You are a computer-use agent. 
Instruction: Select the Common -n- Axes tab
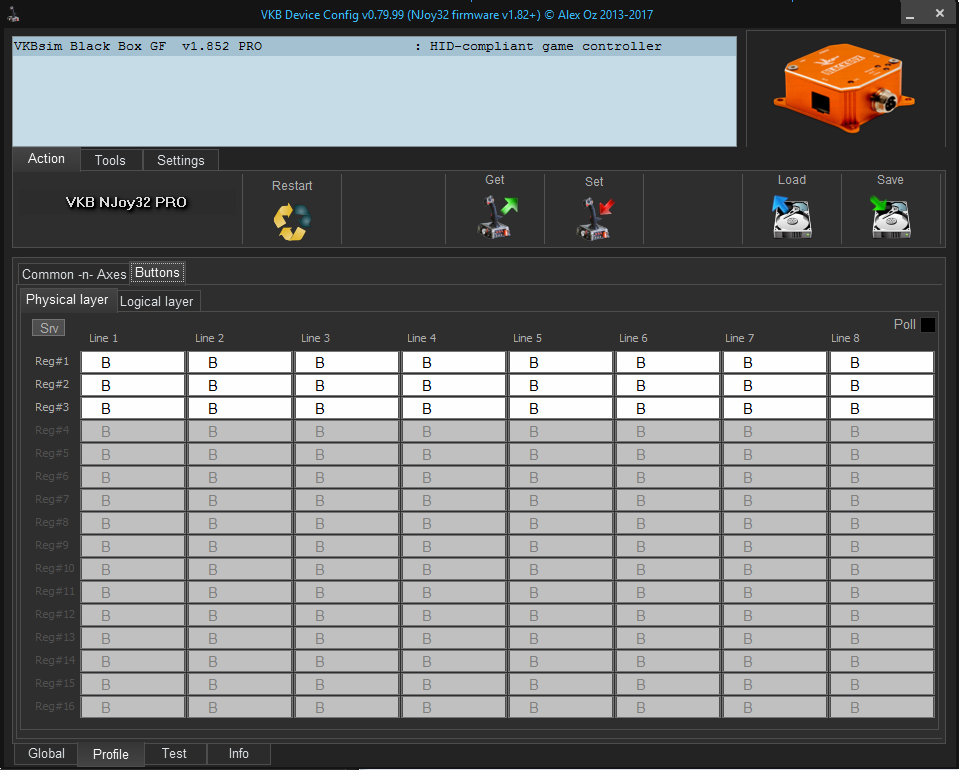point(74,274)
